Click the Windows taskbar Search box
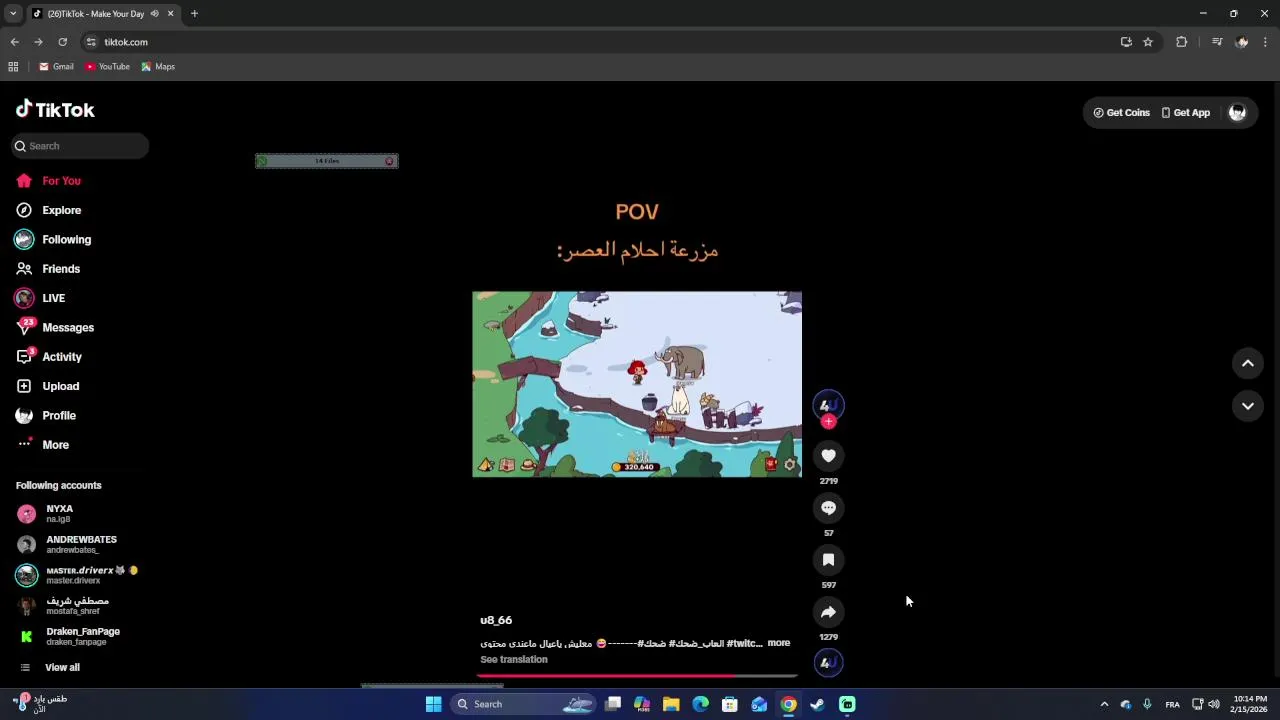 [x=524, y=704]
